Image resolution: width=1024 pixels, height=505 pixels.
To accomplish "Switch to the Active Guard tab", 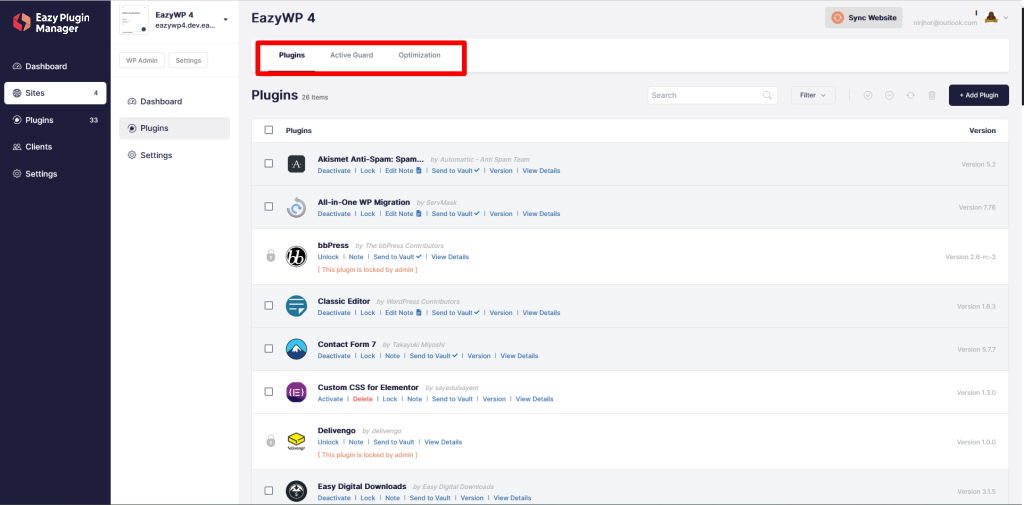I will coord(351,56).
